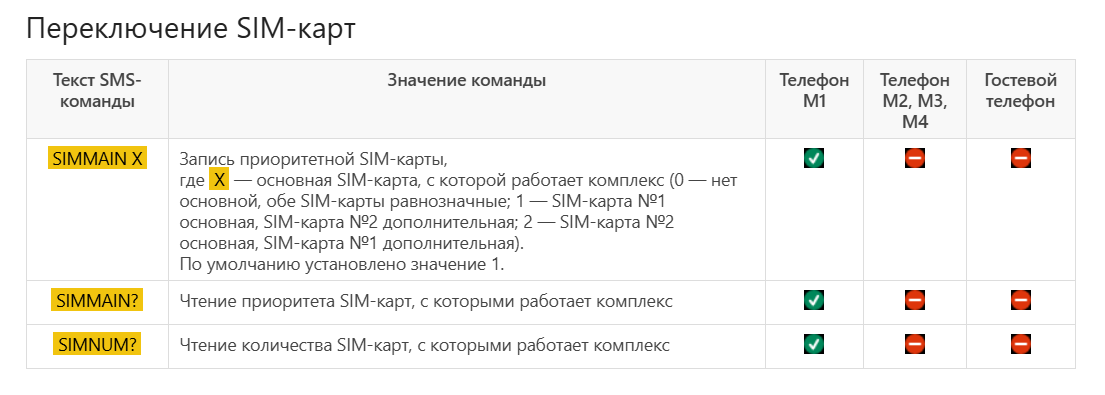1105x395 pixels.
Task: Click the highlighted X in the description
Action: tap(219, 181)
